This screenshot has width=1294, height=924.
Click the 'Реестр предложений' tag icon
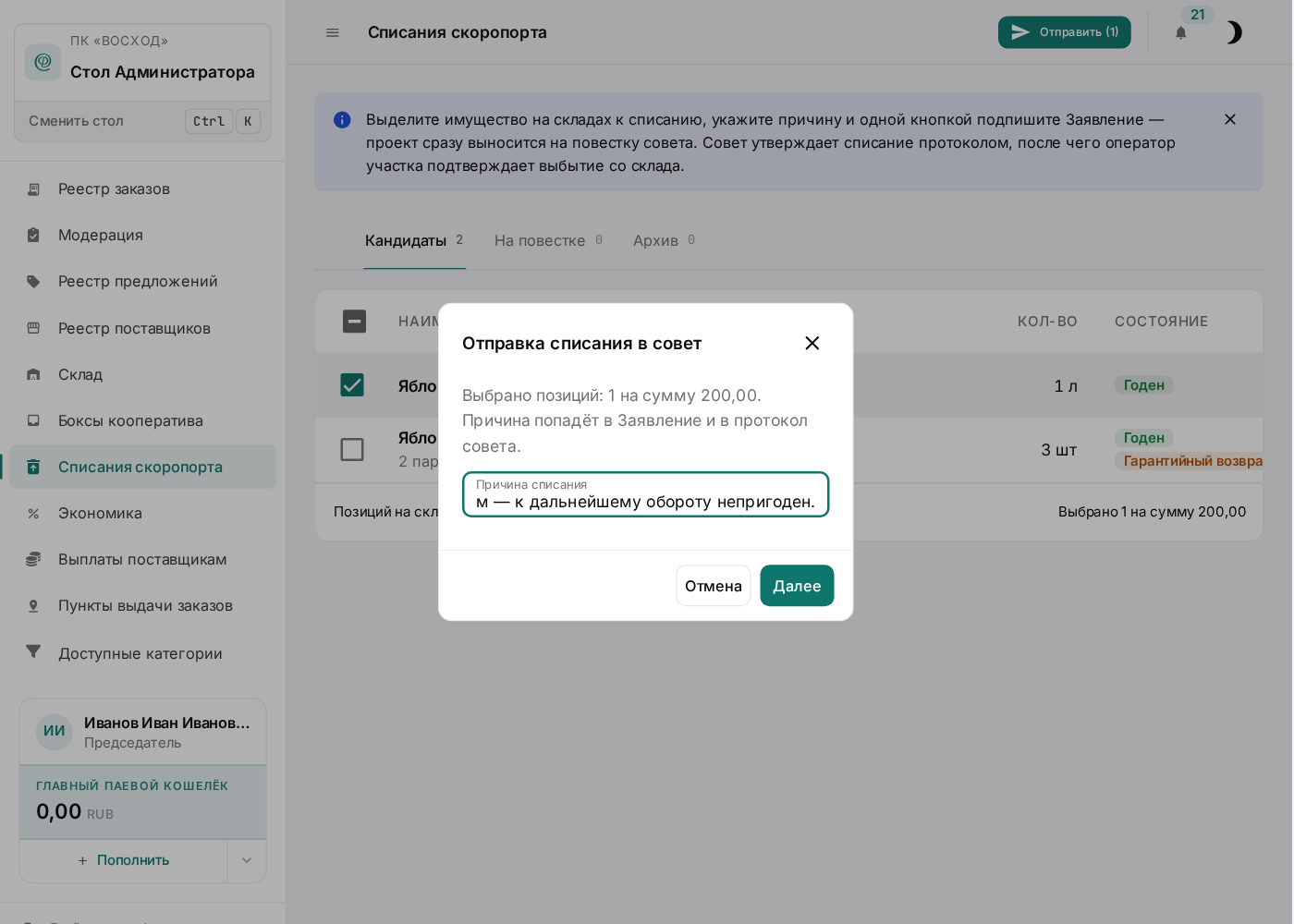coord(33,281)
